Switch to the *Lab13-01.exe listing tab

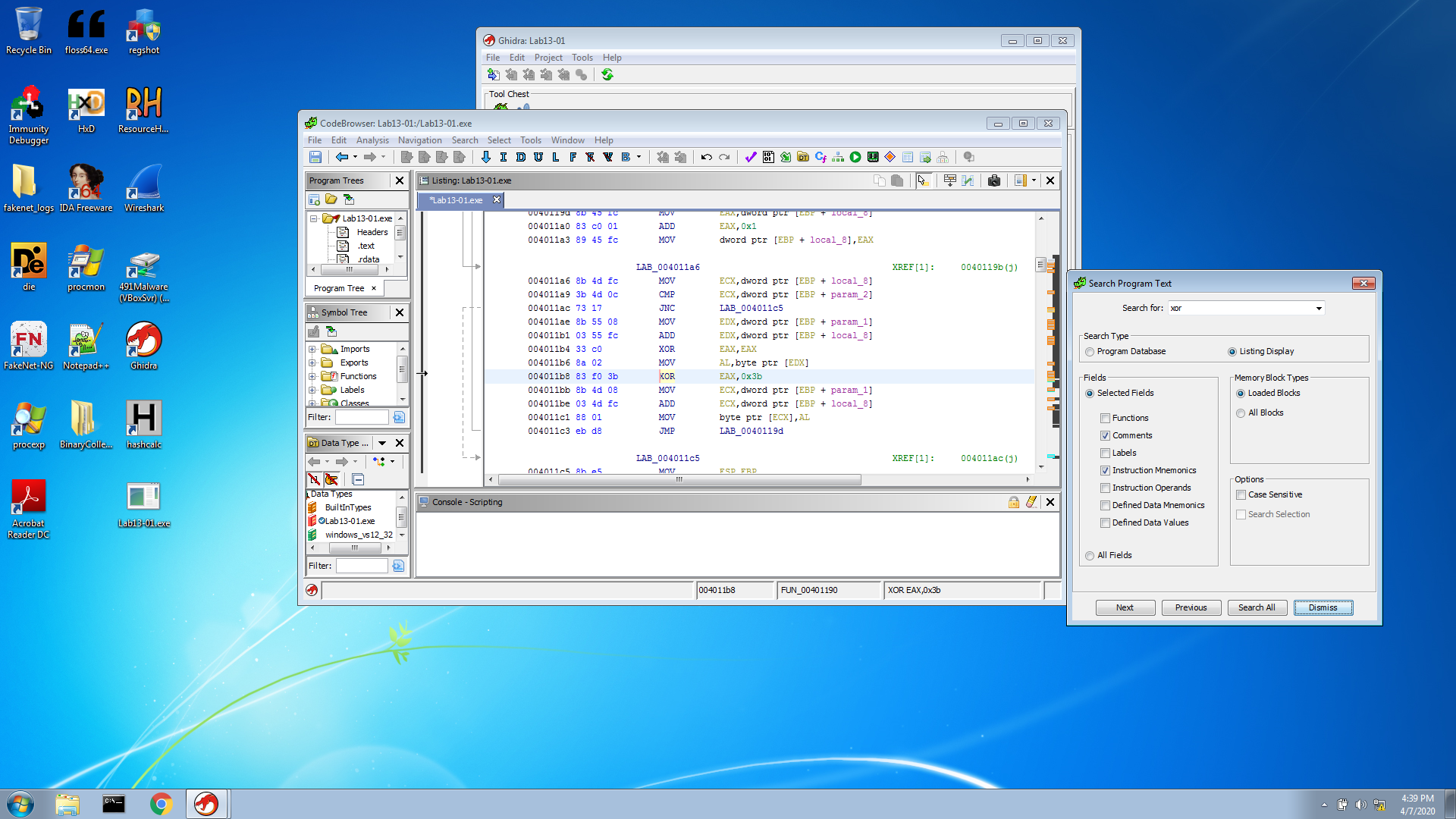(457, 200)
